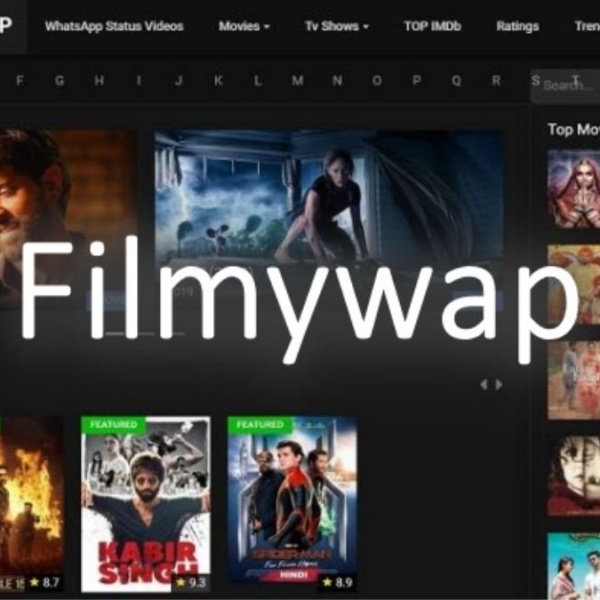The width and height of the screenshot is (600, 600).
Task: Click the FEATURED badge on Kabir Singh
Action: pyautogui.click(x=113, y=425)
